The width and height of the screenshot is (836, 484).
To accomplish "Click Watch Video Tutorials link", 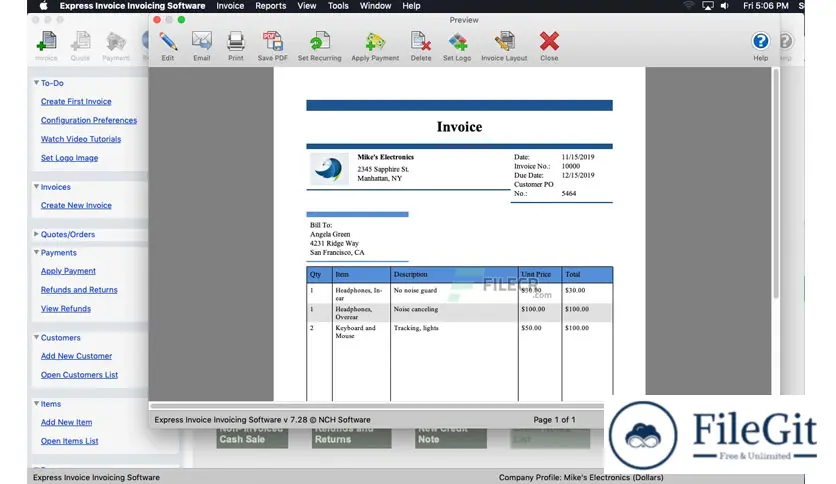I will 81,139.
